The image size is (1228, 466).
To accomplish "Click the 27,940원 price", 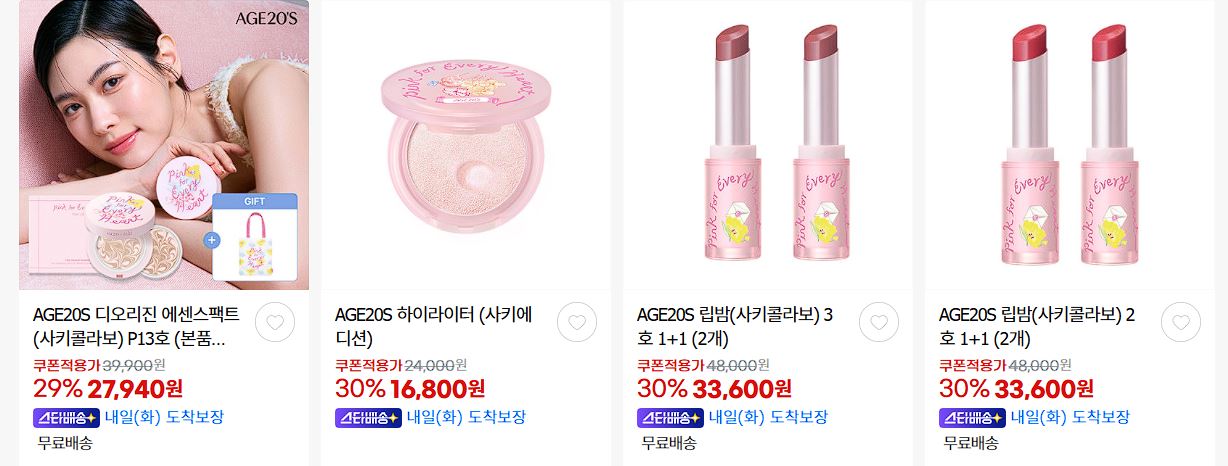I will 136,389.
